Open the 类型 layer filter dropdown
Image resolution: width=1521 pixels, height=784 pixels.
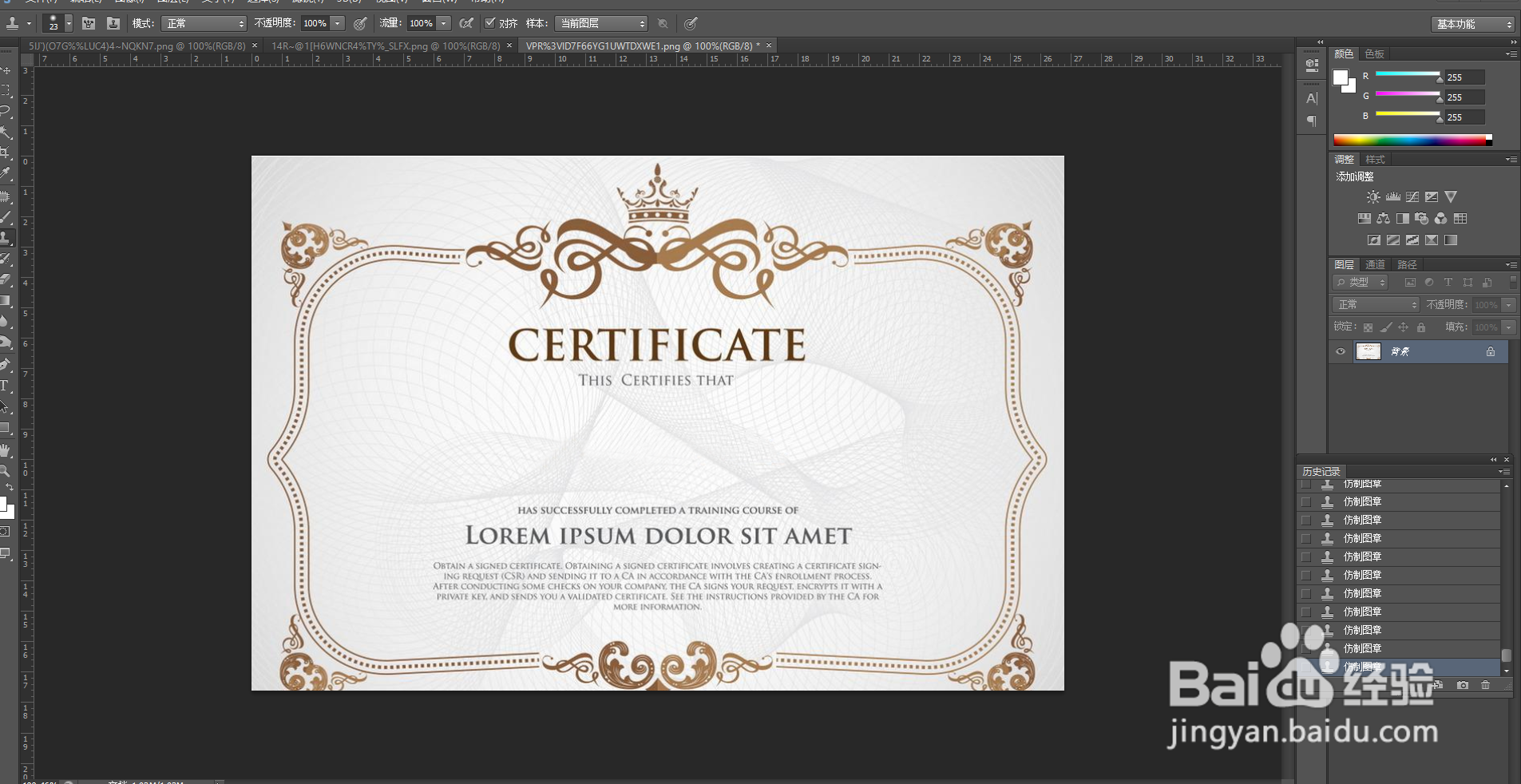click(x=1361, y=282)
